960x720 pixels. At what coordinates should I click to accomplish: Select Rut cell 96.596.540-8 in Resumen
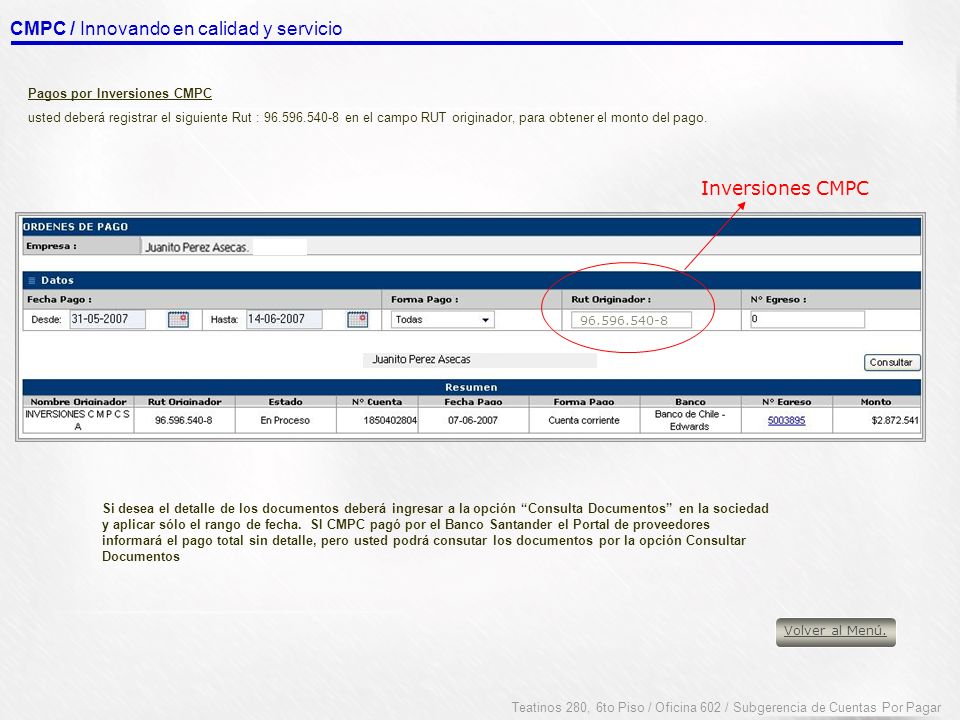pyautogui.click(x=184, y=421)
